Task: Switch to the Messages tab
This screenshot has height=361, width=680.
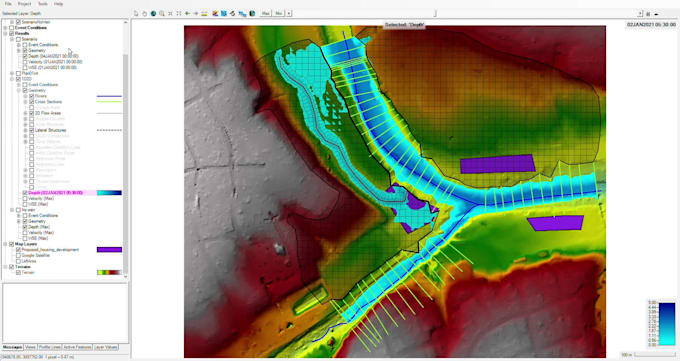Action: point(13,347)
